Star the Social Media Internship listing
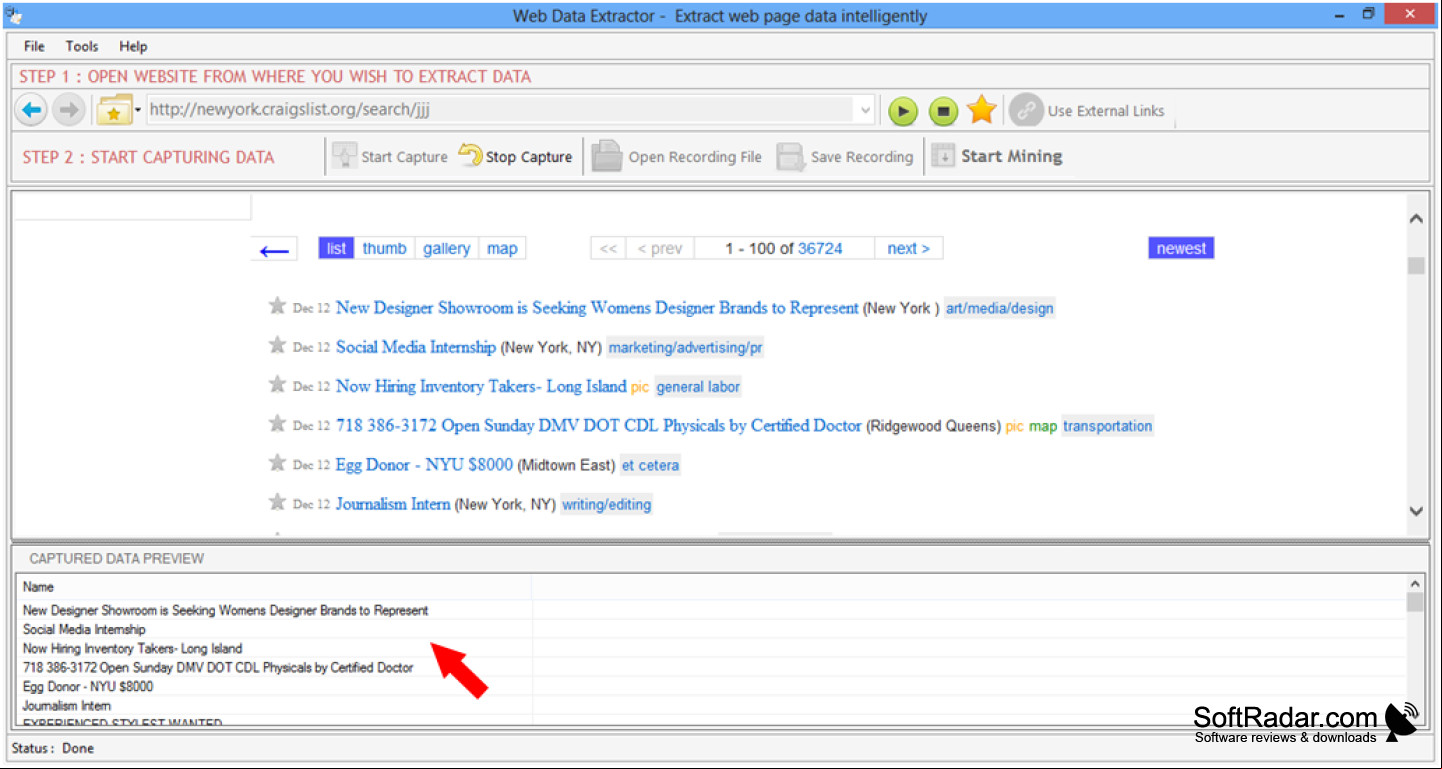Viewport: 1442px width, 769px height. 277,345
